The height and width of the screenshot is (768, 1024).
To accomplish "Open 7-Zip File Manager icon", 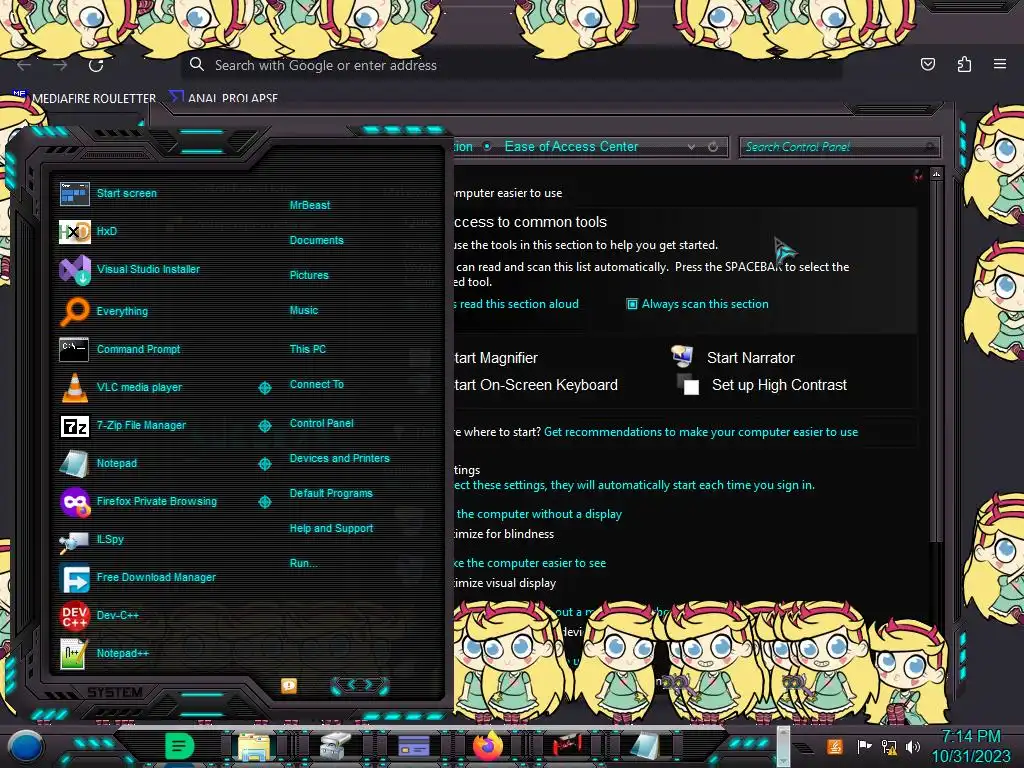I will (x=74, y=426).
